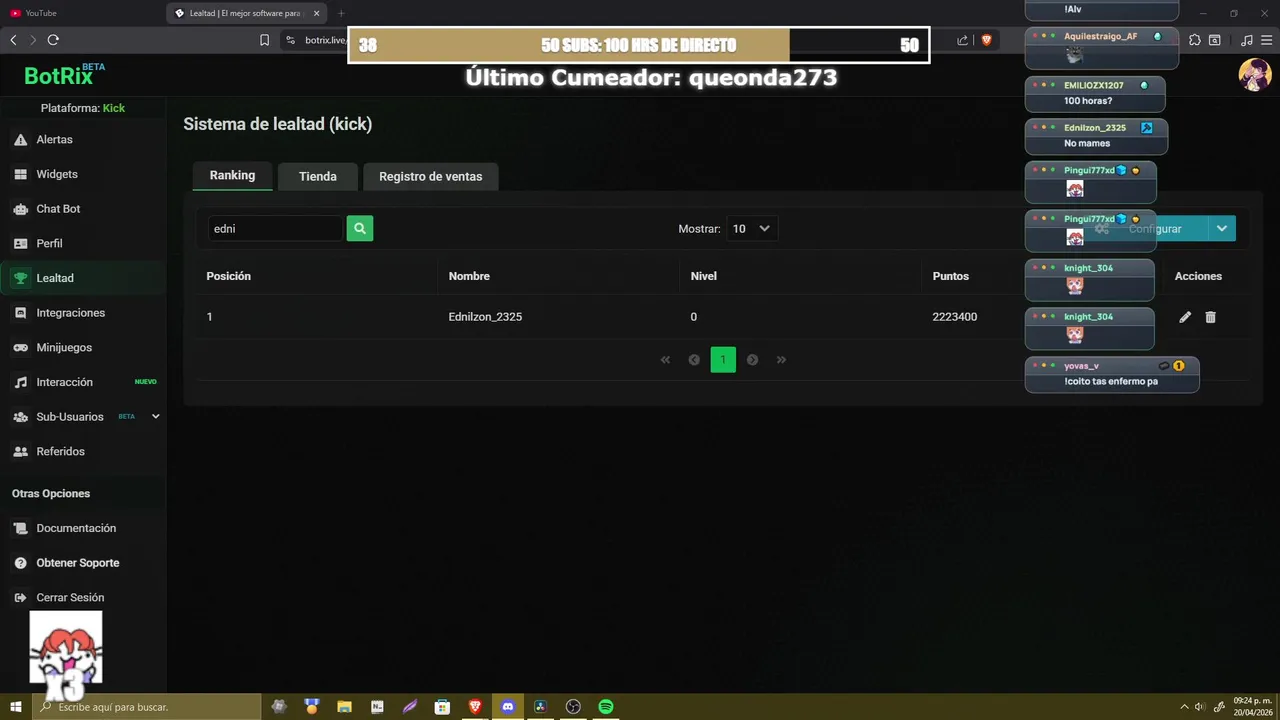Open OBS Studio from the taskbar

(573, 707)
